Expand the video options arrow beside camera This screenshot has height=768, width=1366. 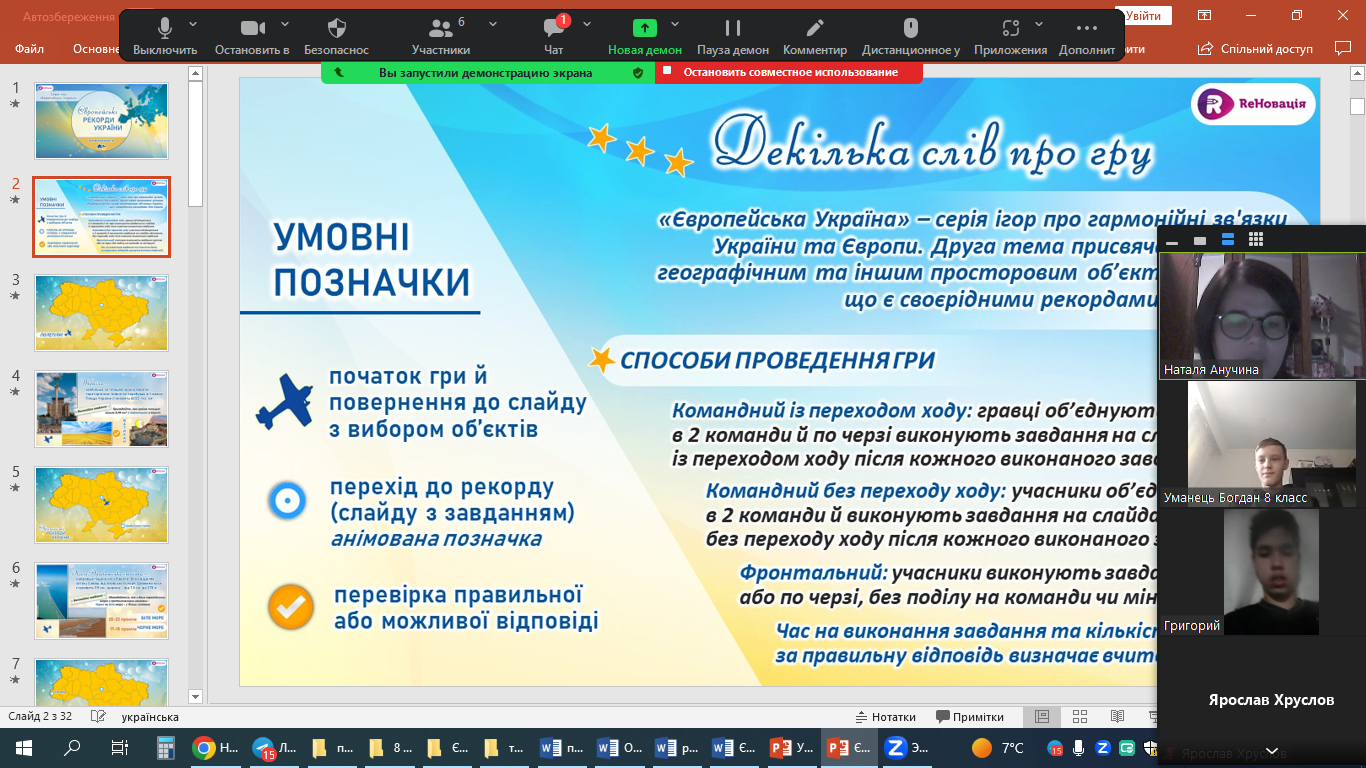tap(285, 24)
